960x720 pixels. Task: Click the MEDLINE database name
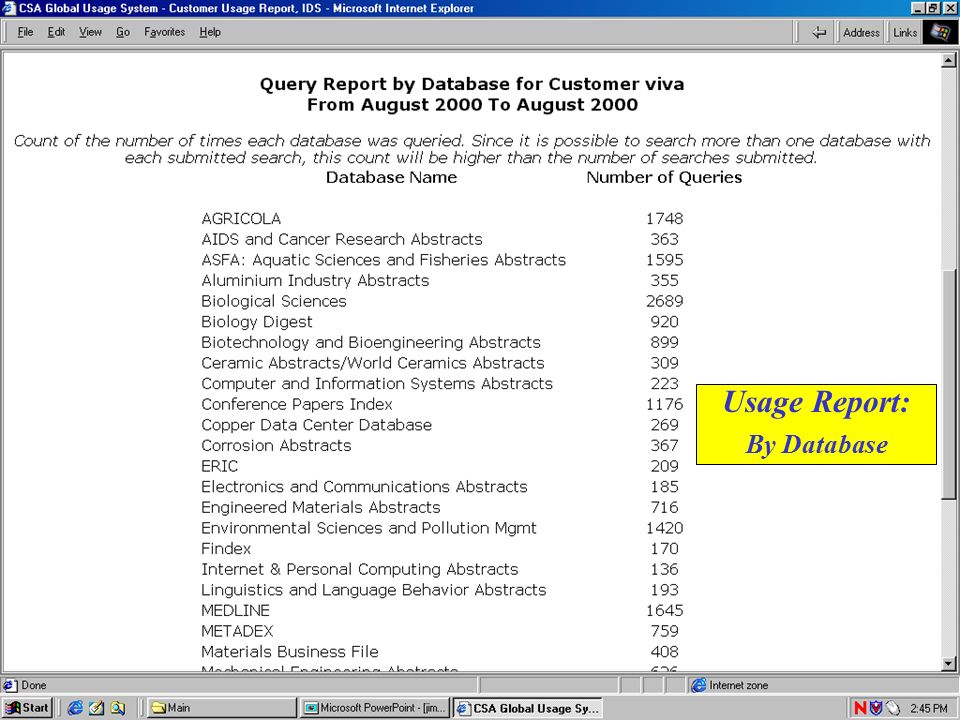(x=235, y=610)
